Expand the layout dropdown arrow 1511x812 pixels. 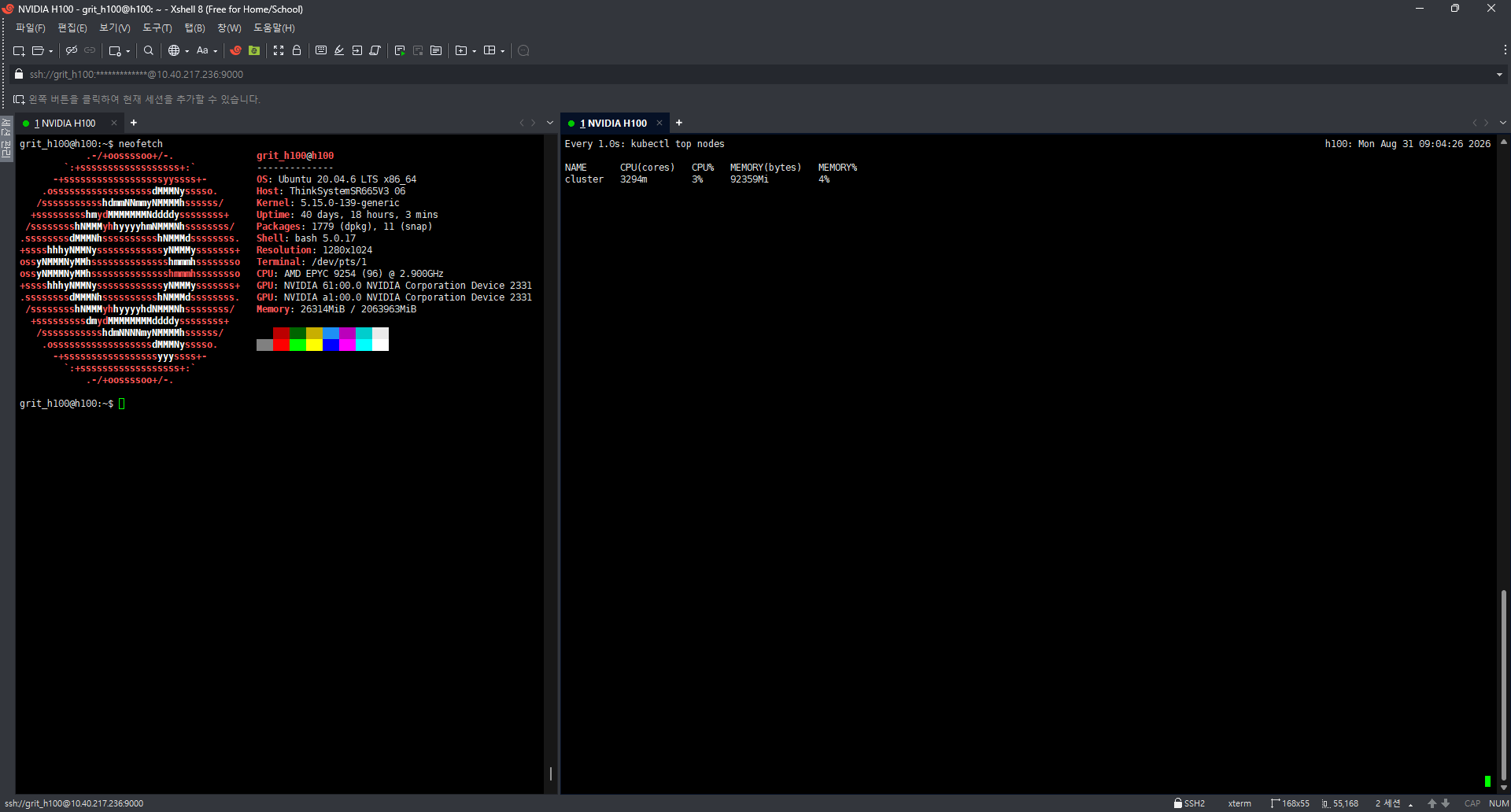tap(503, 51)
